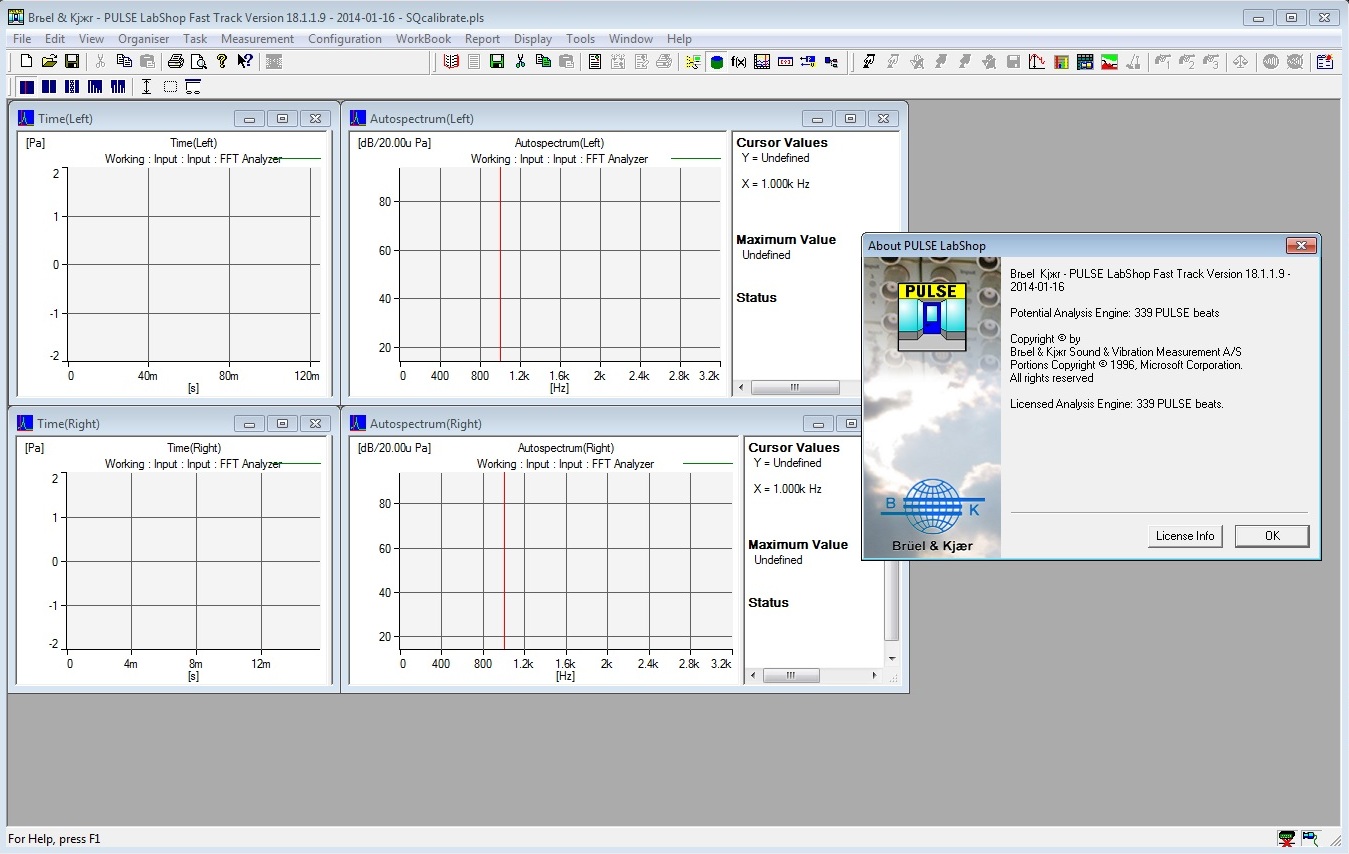Click the activate template pointing-hand icon
The width and height of the screenshot is (1349, 854).
click(x=869, y=62)
